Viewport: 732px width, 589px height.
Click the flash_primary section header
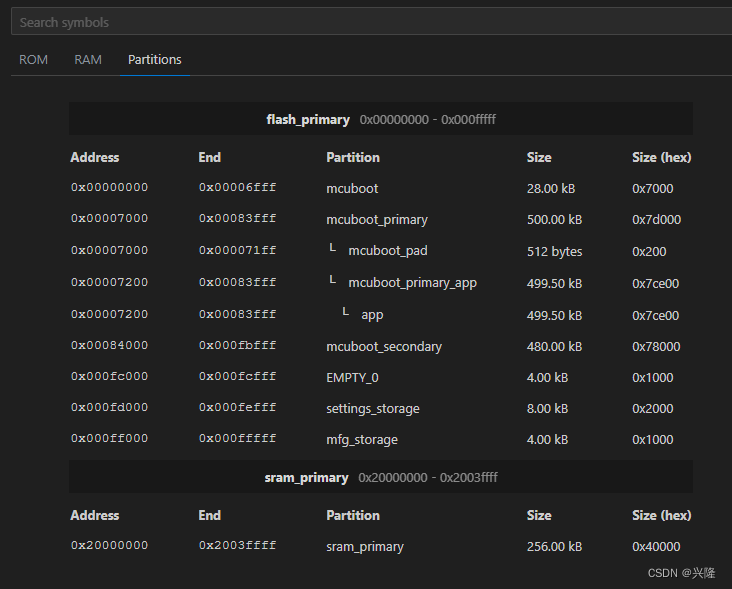[x=381, y=119]
